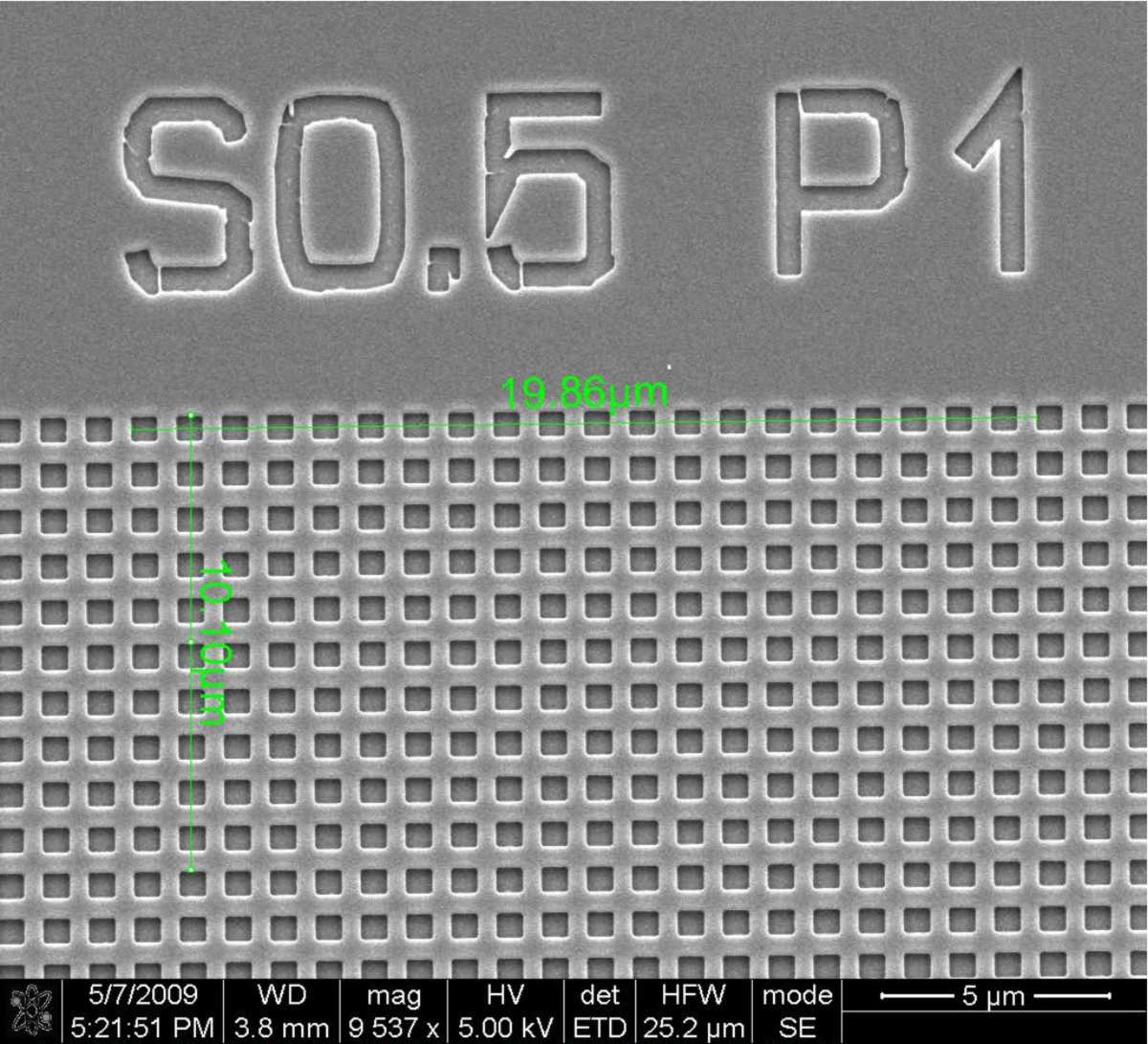Select the 10.10µm vertical measurement label

pos(212,643)
